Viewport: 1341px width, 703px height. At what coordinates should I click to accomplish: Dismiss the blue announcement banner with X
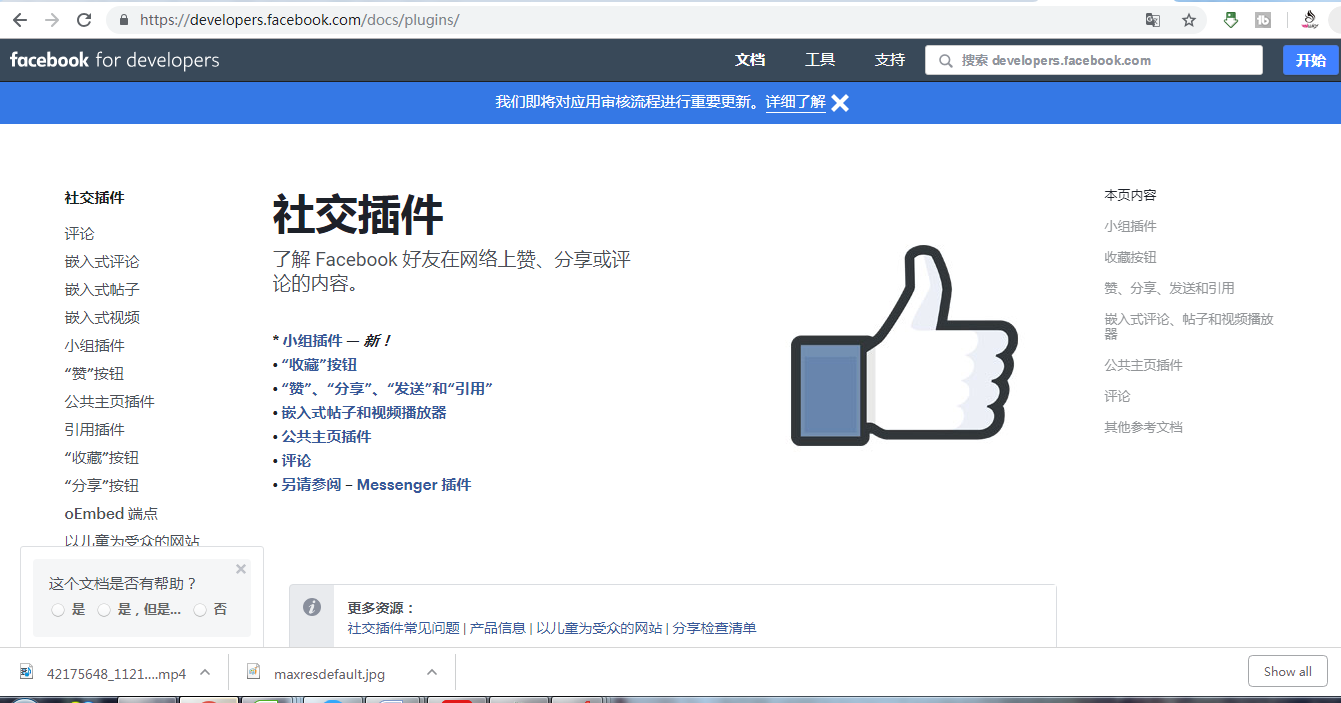click(x=840, y=103)
